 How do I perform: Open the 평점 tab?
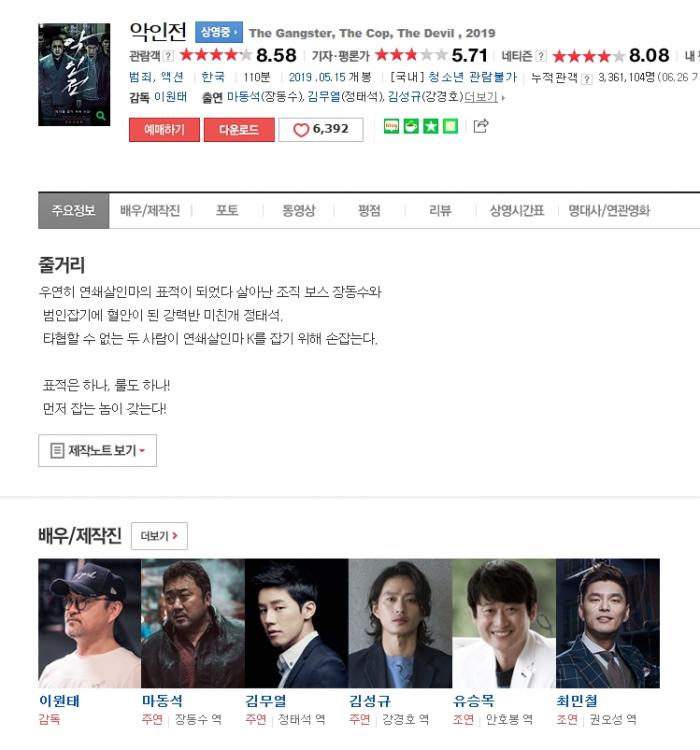[x=369, y=211]
